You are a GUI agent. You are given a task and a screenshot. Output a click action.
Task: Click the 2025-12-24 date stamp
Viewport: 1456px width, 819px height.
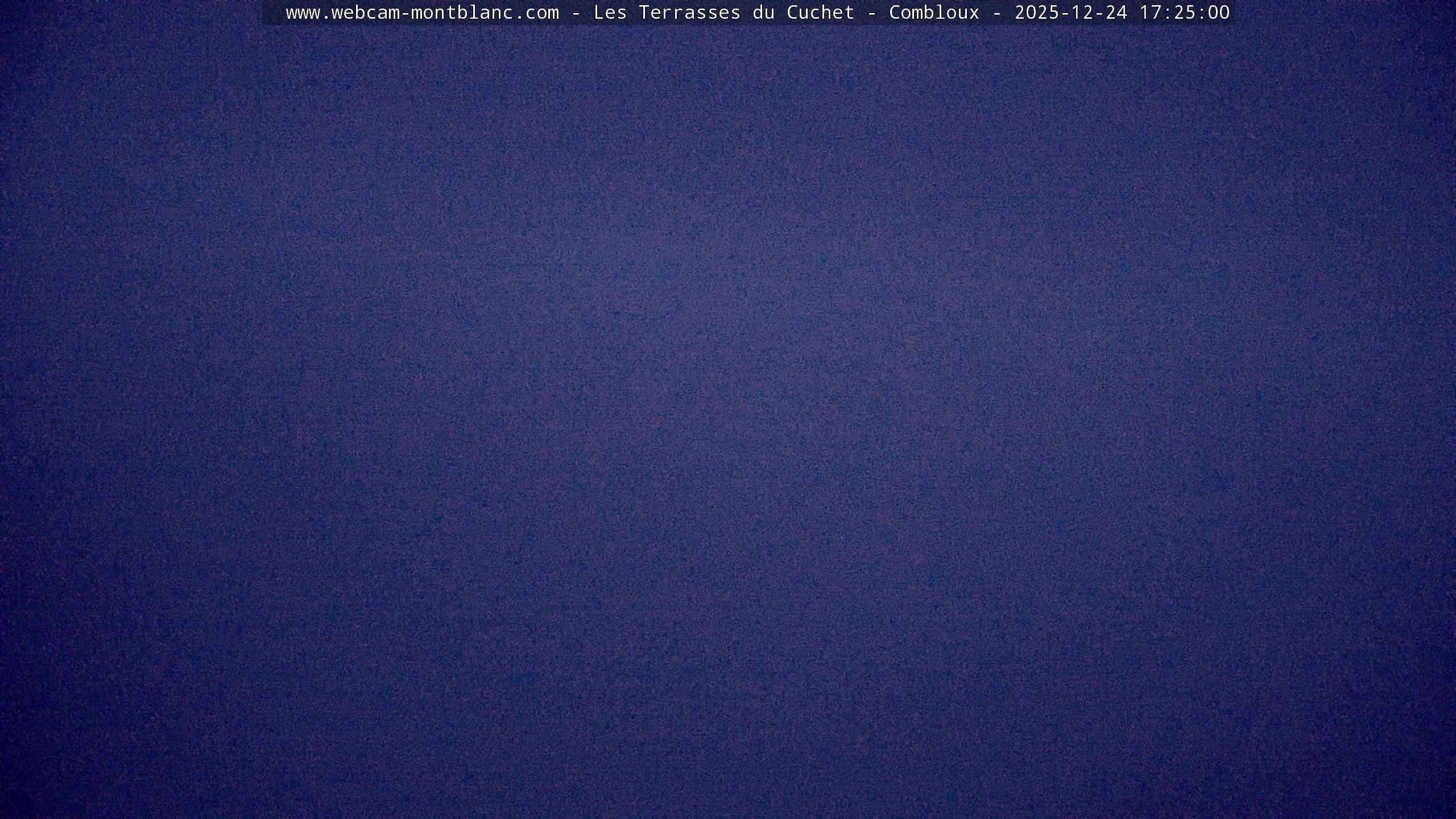point(1070,13)
